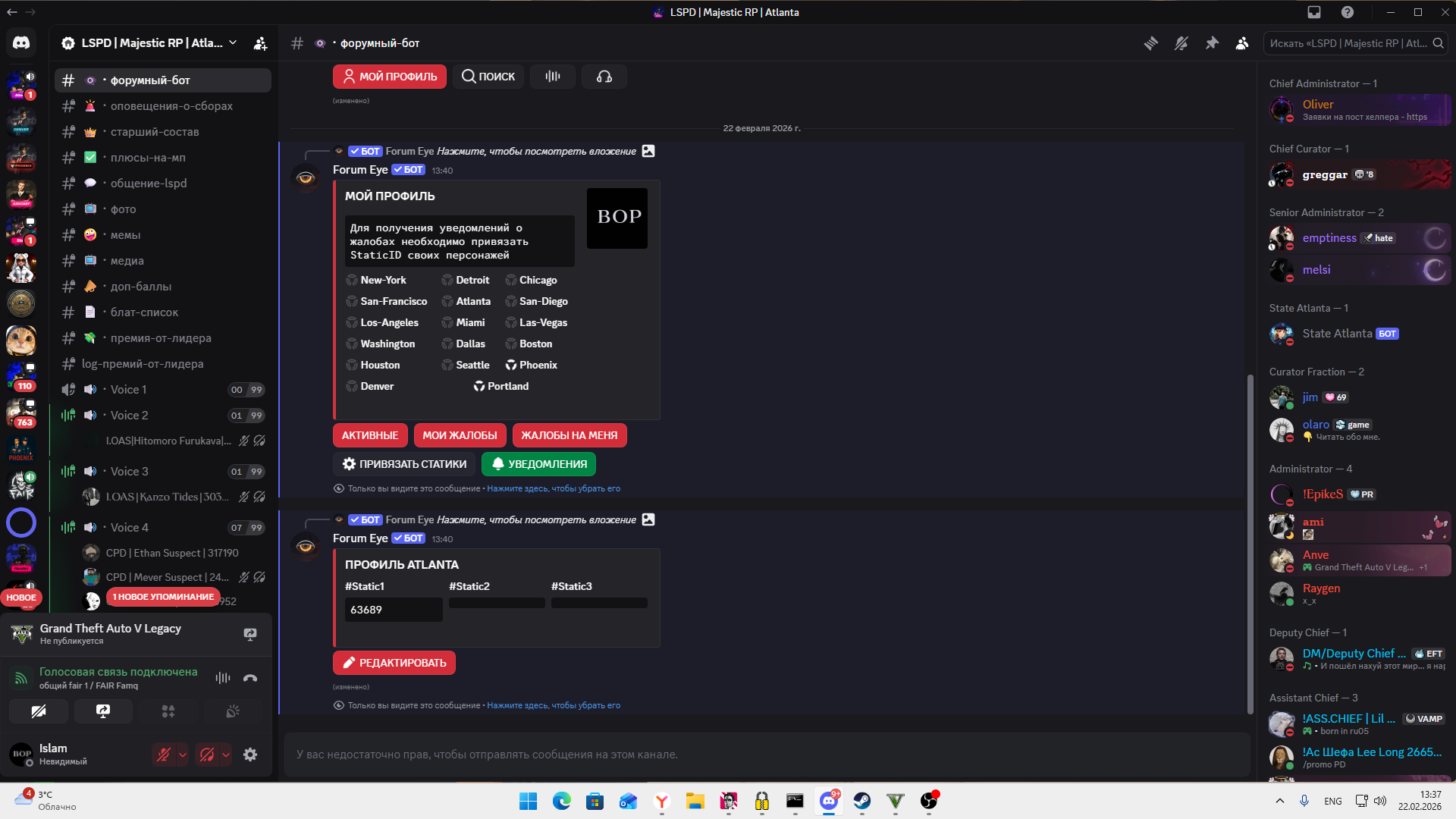Open Discord direct messages home icon

coord(21,43)
